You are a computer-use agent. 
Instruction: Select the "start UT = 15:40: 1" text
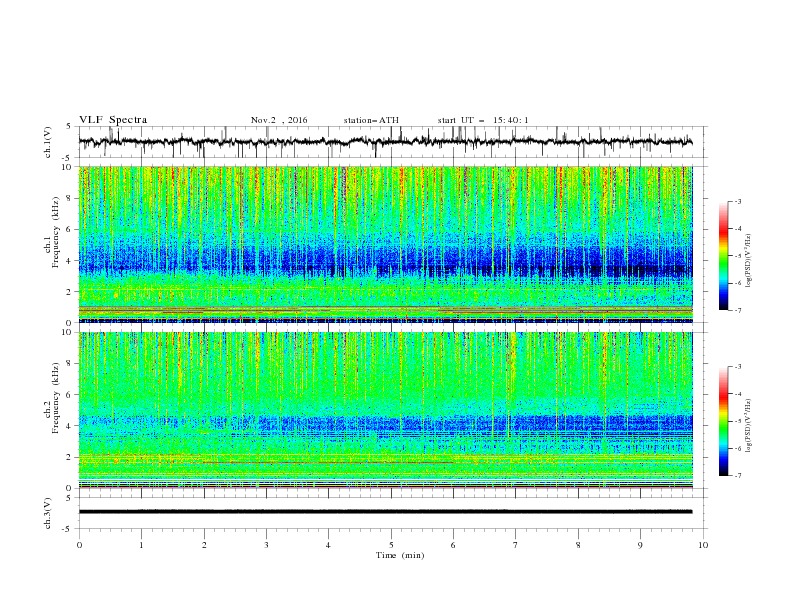click(483, 120)
